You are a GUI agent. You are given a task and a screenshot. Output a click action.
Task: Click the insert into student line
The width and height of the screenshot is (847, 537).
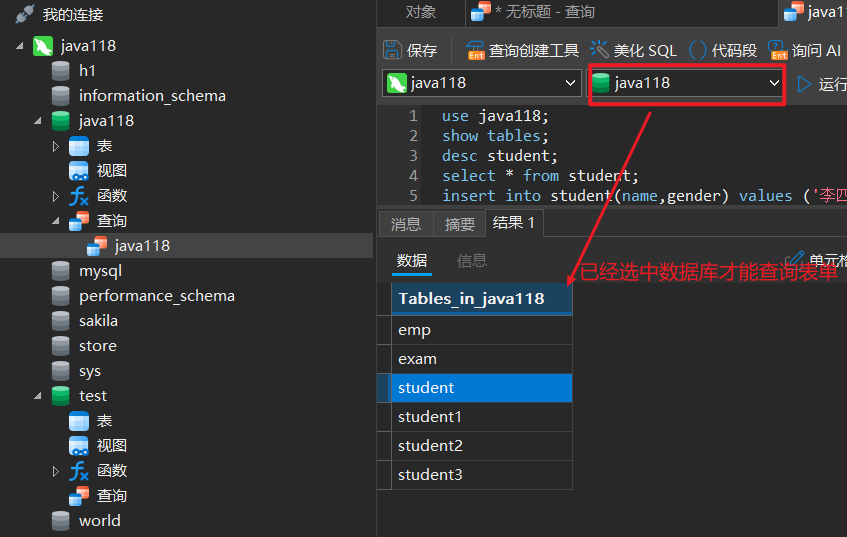pos(644,196)
